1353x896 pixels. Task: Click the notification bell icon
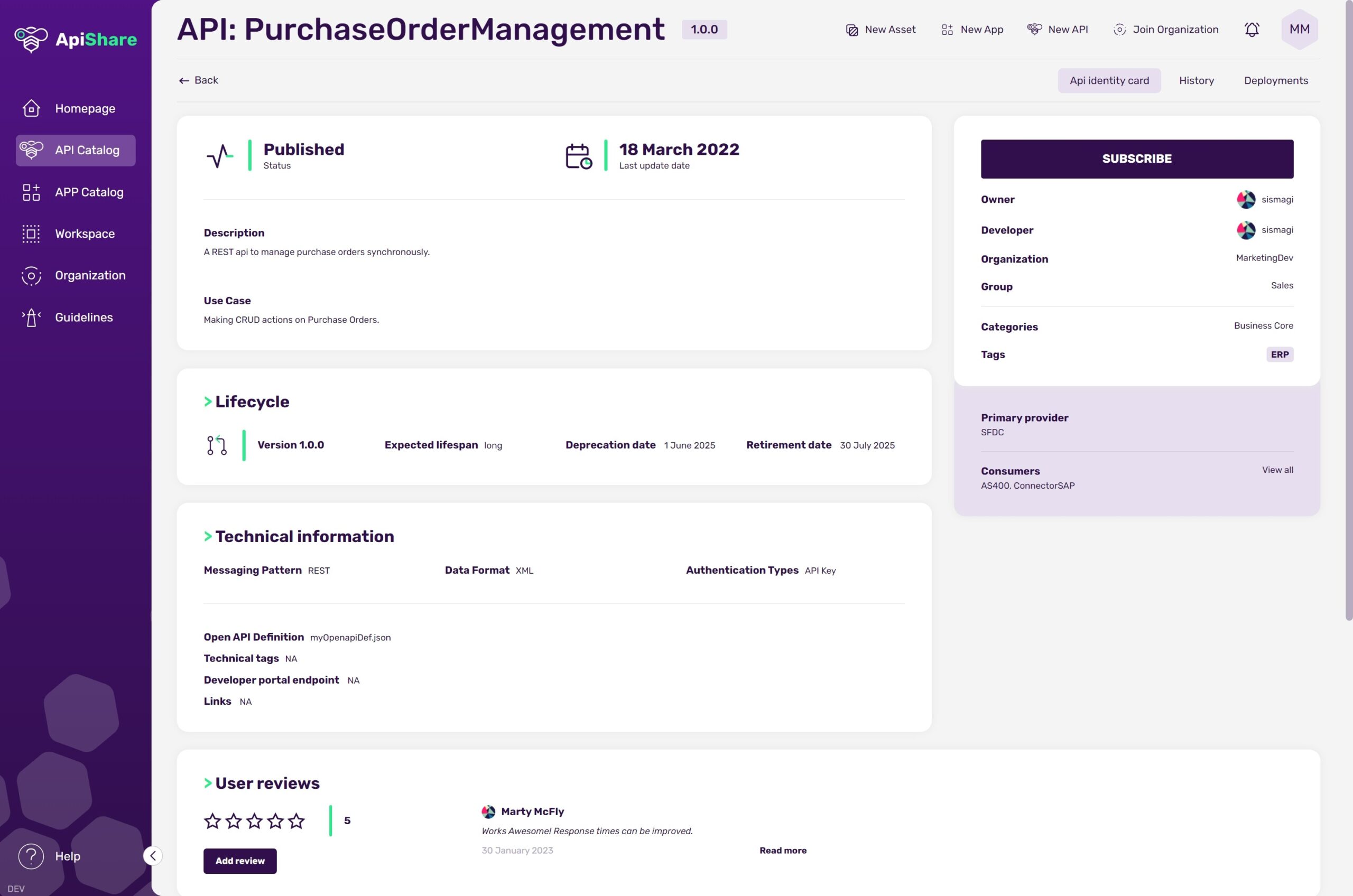[x=1251, y=30]
